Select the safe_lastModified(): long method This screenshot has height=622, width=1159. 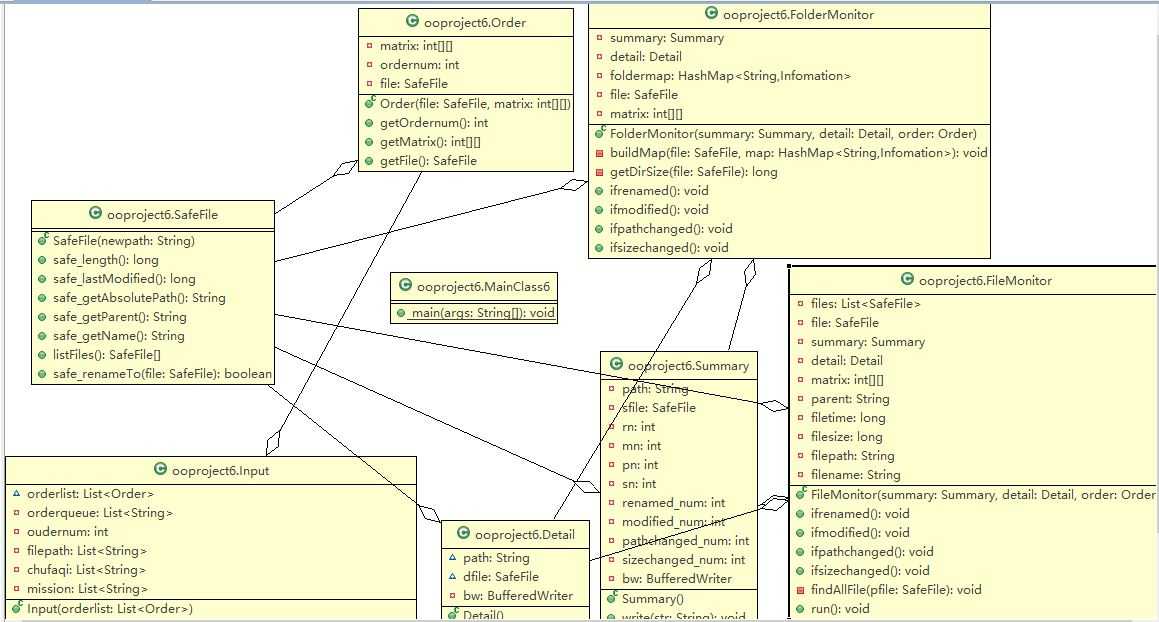[124, 279]
